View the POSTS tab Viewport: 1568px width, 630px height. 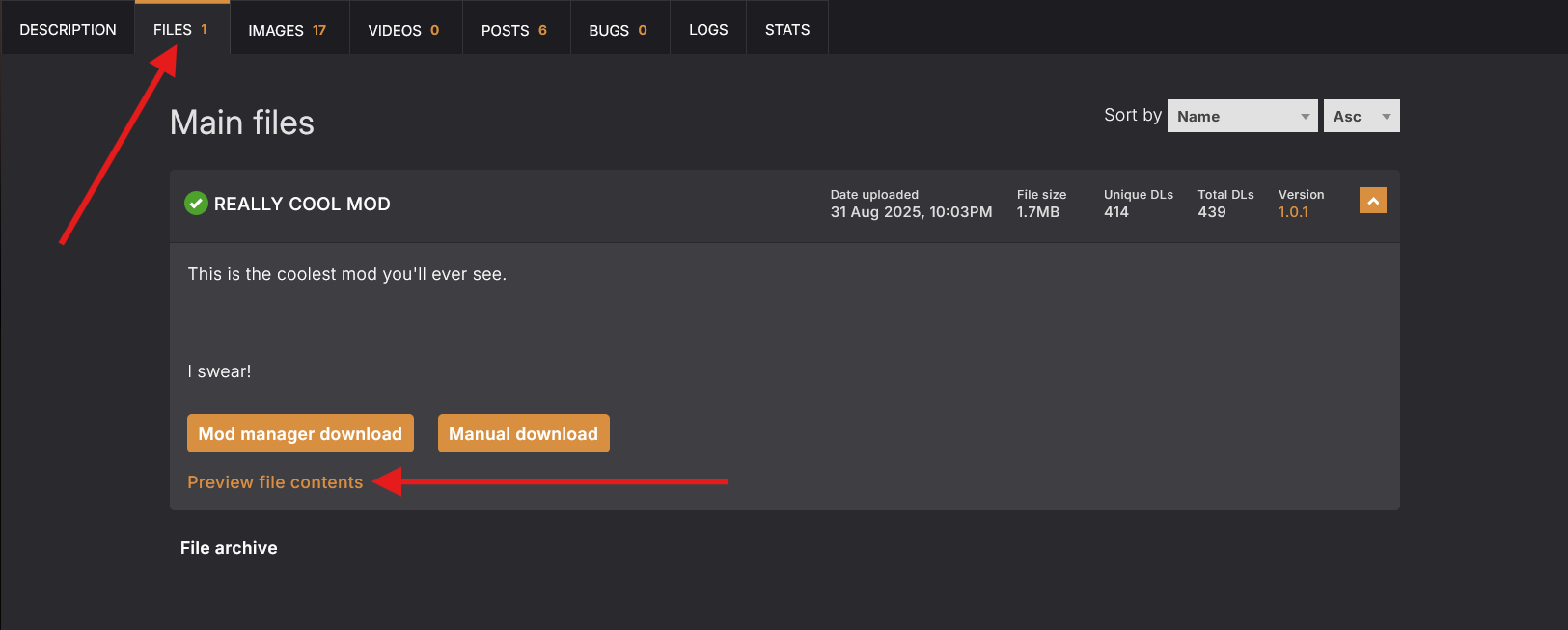tap(514, 30)
